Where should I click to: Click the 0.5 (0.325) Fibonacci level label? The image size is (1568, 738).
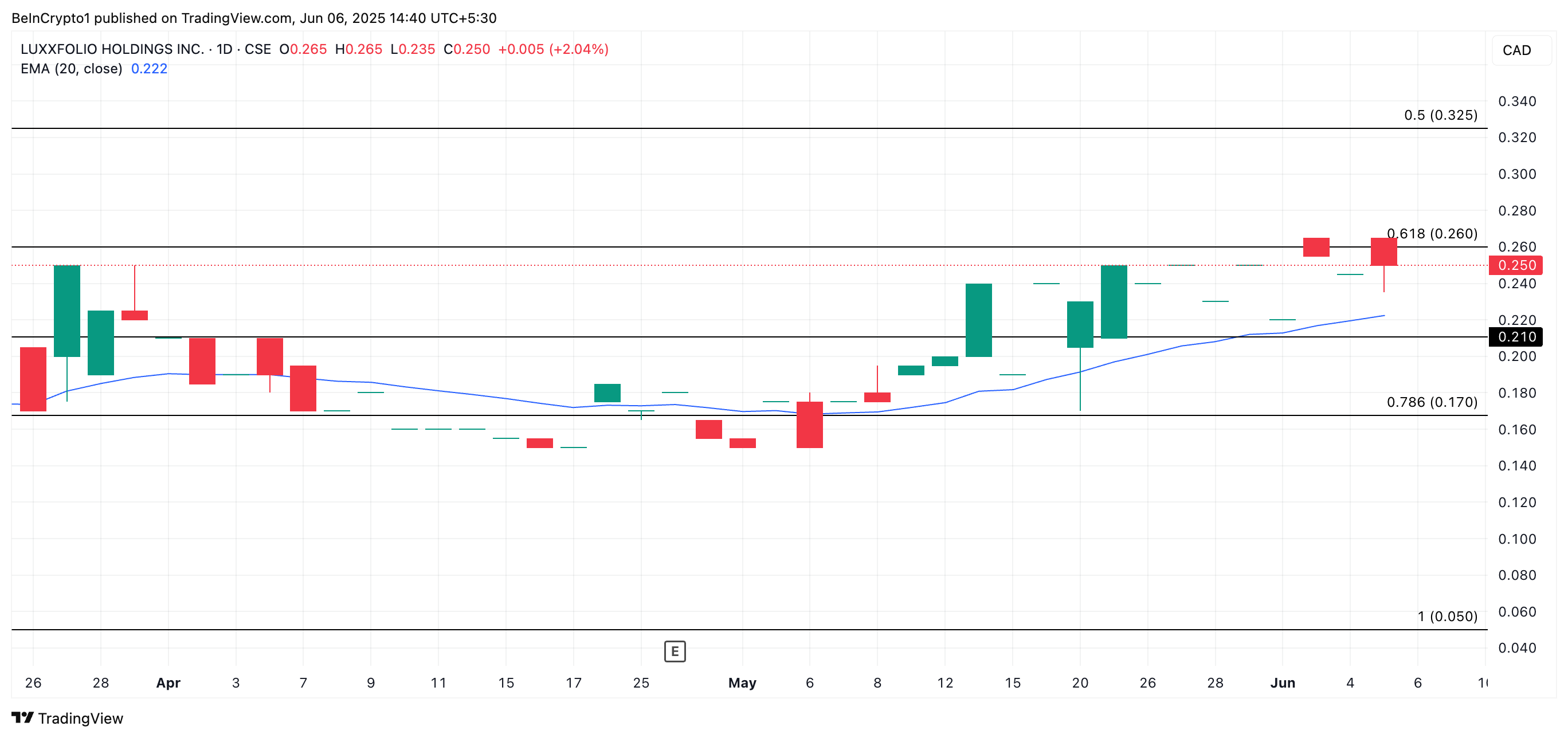(x=1440, y=115)
